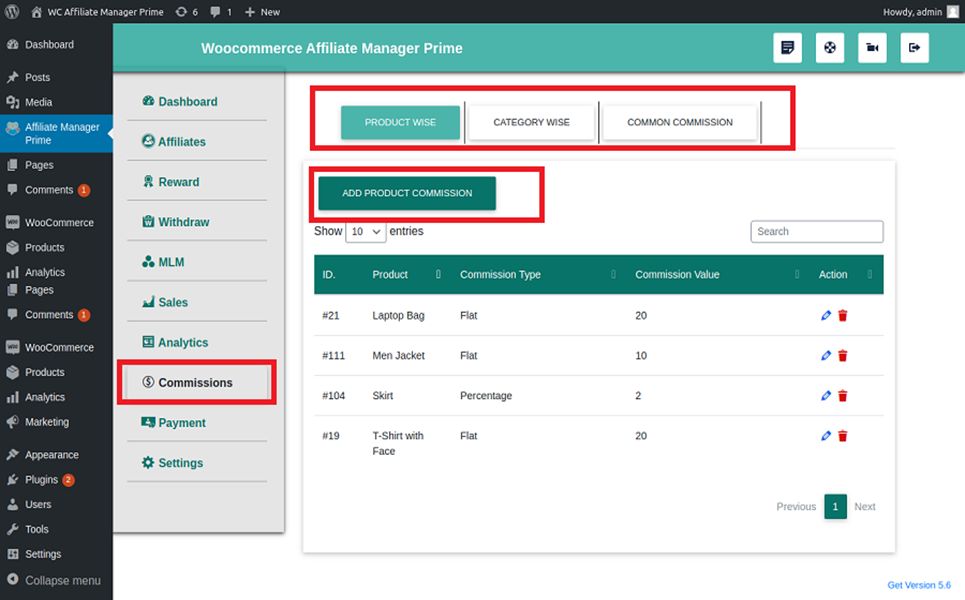Sort table by Product column
This screenshot has width=965, height=600.
point(404,274)
